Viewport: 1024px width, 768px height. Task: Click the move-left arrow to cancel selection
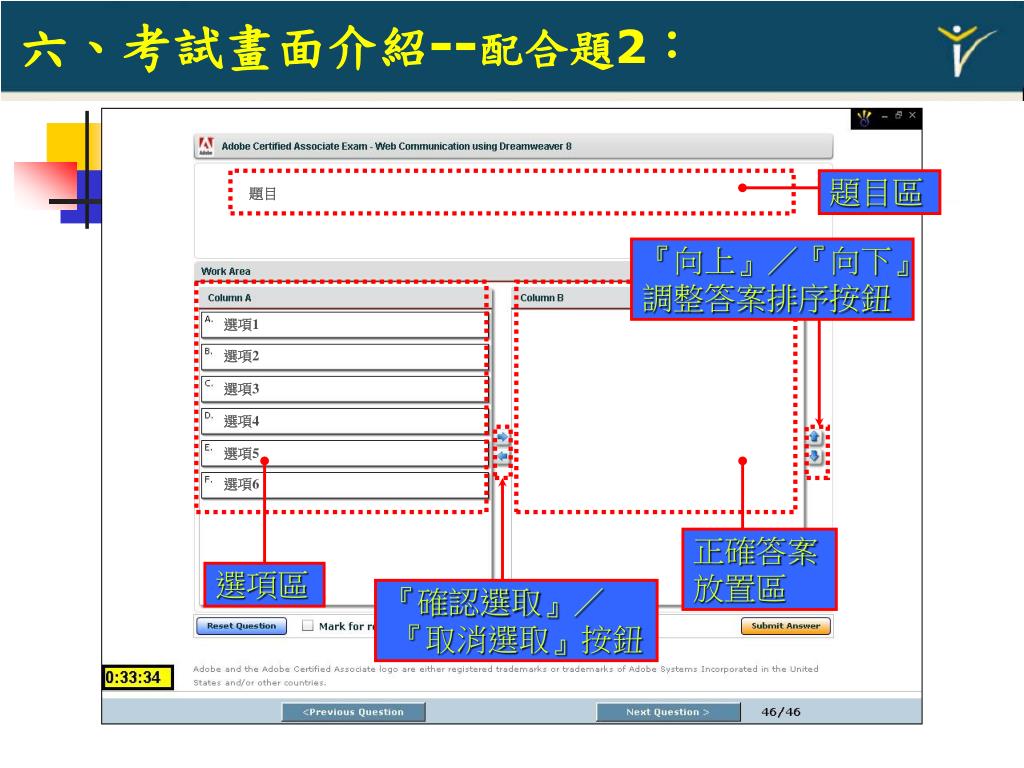click(502, 456)
